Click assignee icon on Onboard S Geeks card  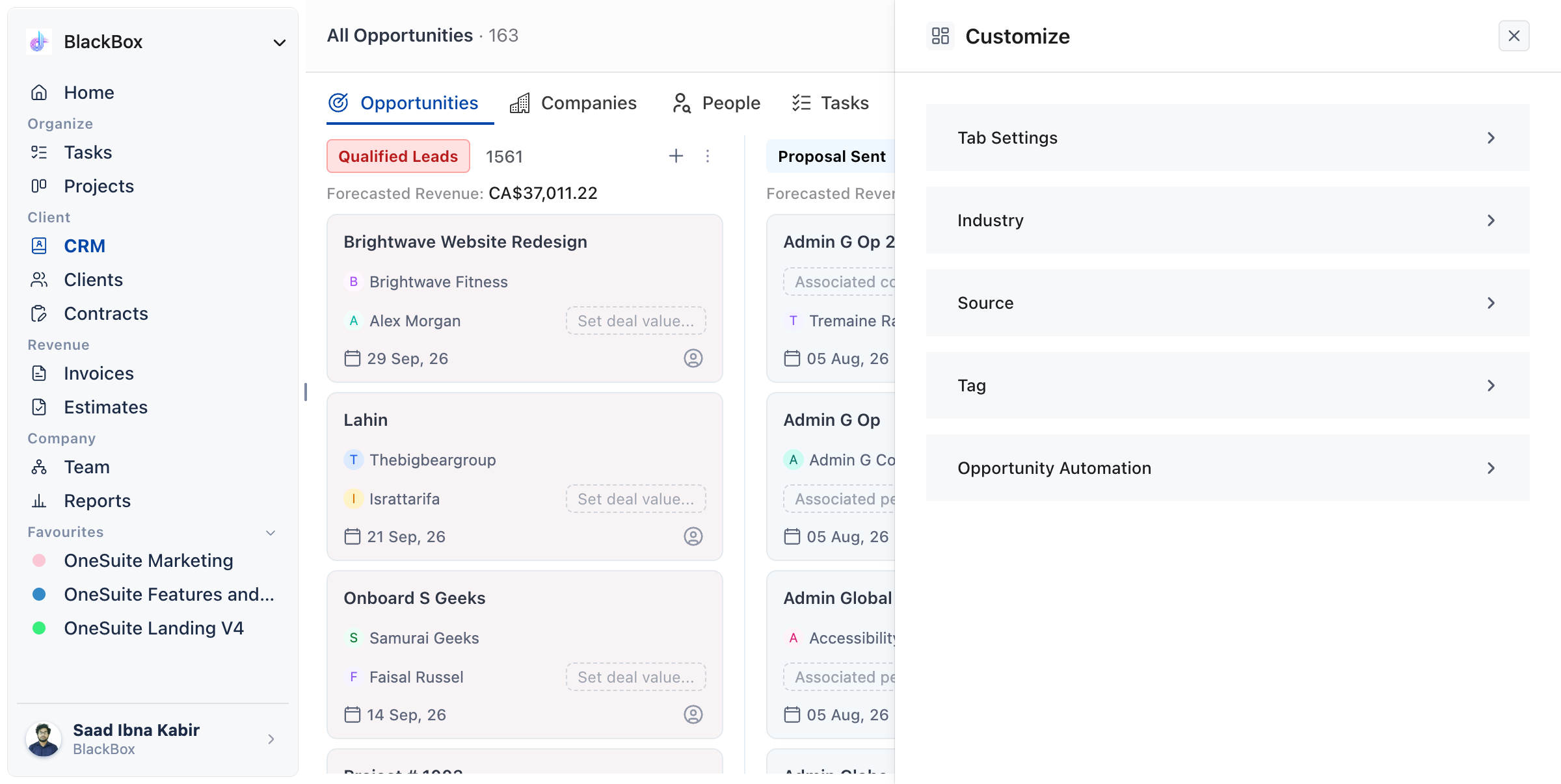(x=693, y=714)
